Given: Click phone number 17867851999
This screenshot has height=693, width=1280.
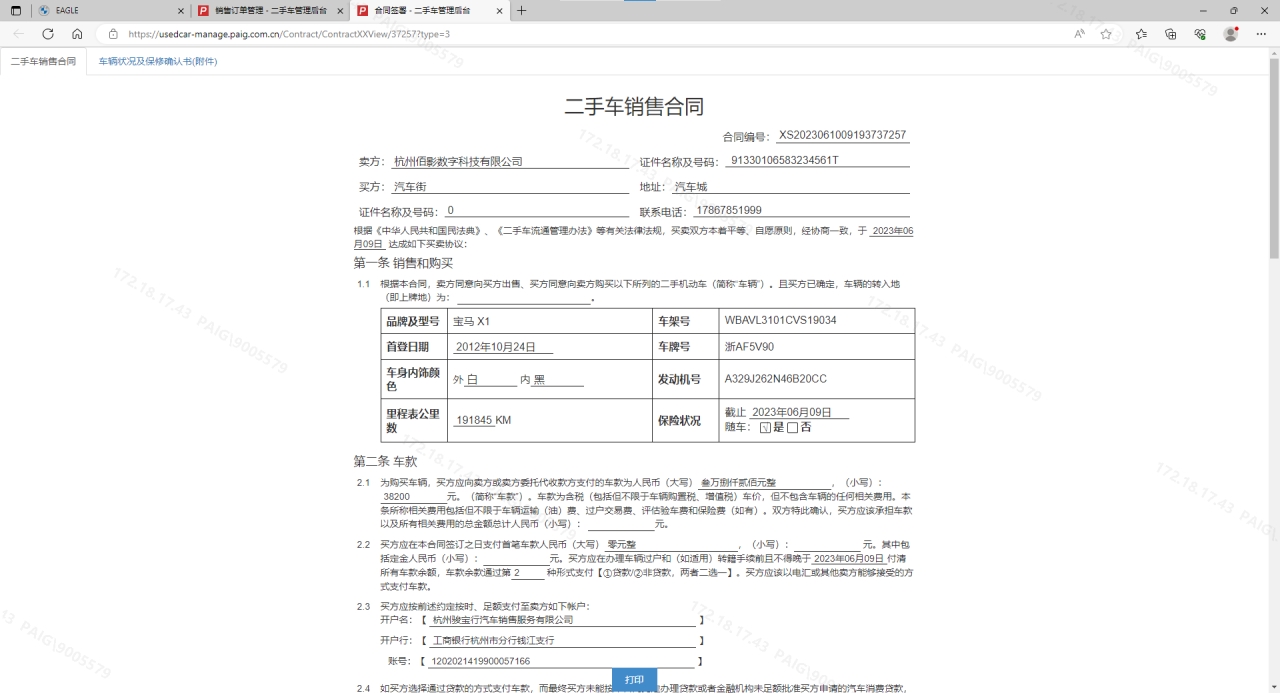Looking at the screenshot, I should point(728,210).
